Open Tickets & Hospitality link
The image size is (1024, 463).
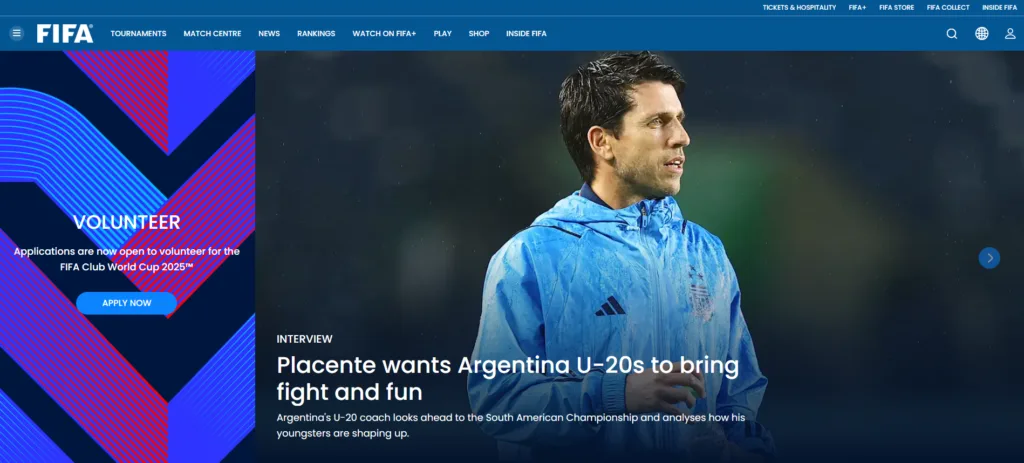click(799, 8)
